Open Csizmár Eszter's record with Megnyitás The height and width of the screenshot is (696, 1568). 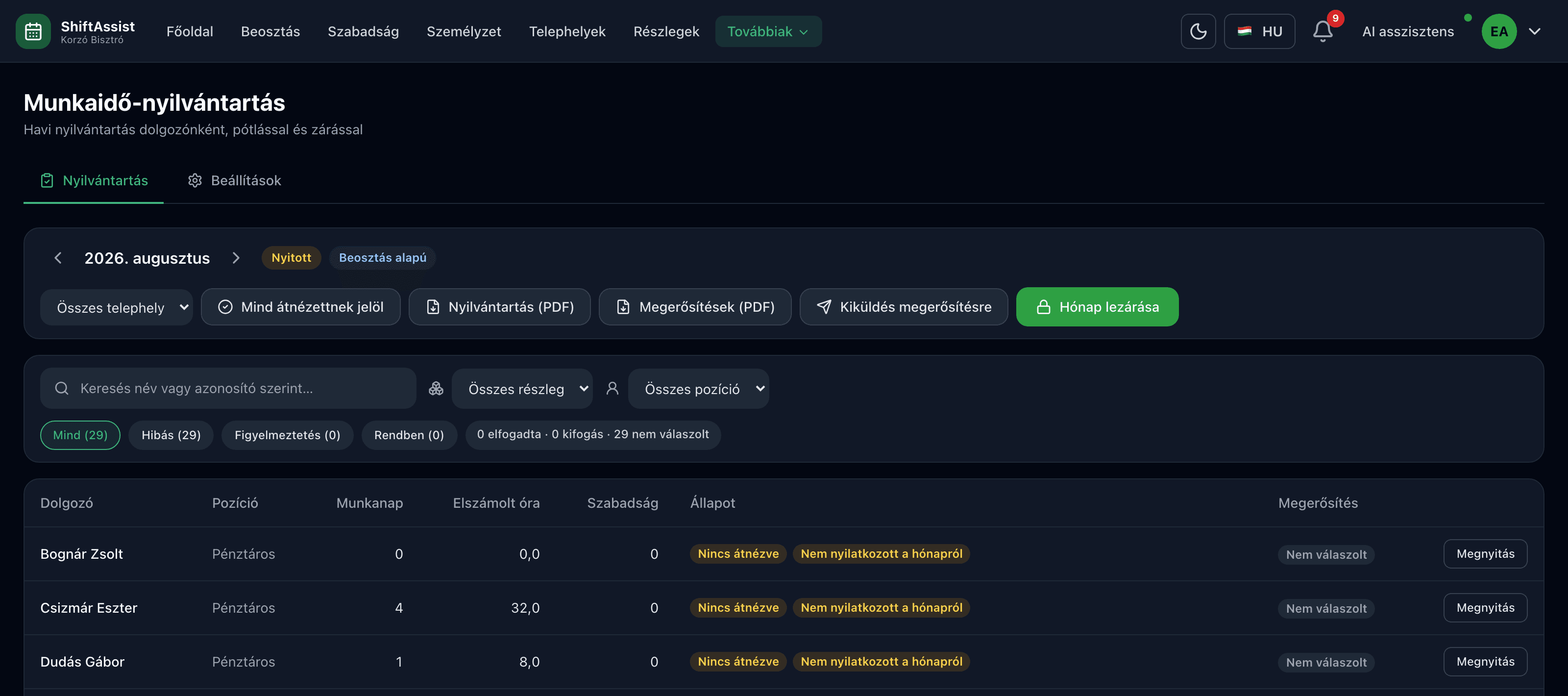click(x=1485, y=608)
